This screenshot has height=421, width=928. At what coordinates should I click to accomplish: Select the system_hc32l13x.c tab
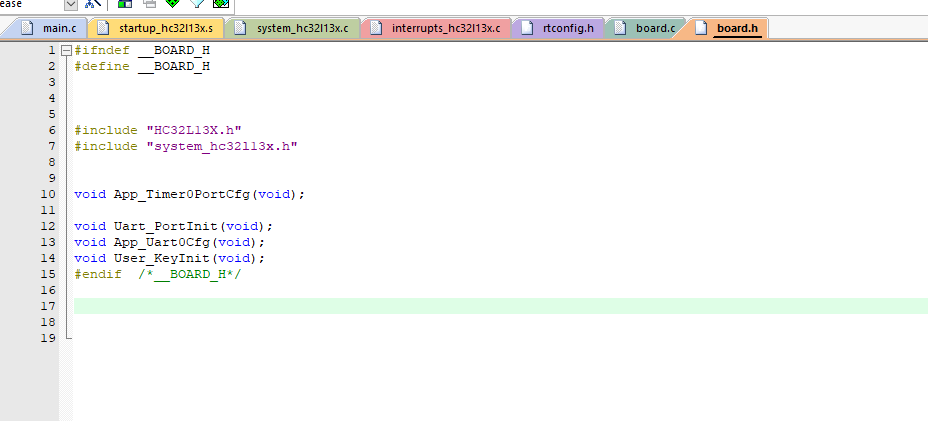tap(294, 28)
